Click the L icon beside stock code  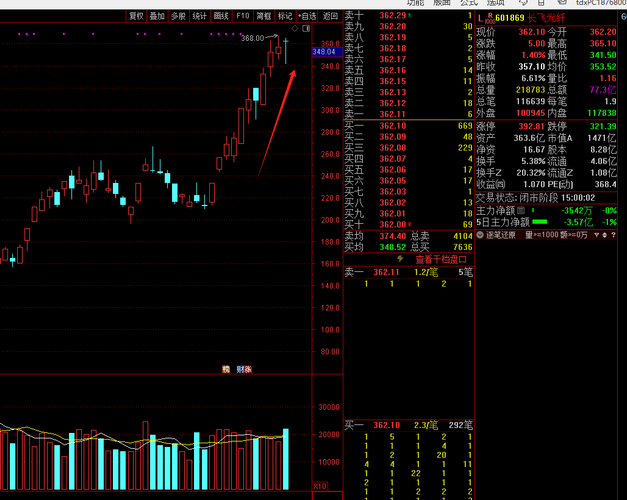pyautogui.click(x=480, y=18)
